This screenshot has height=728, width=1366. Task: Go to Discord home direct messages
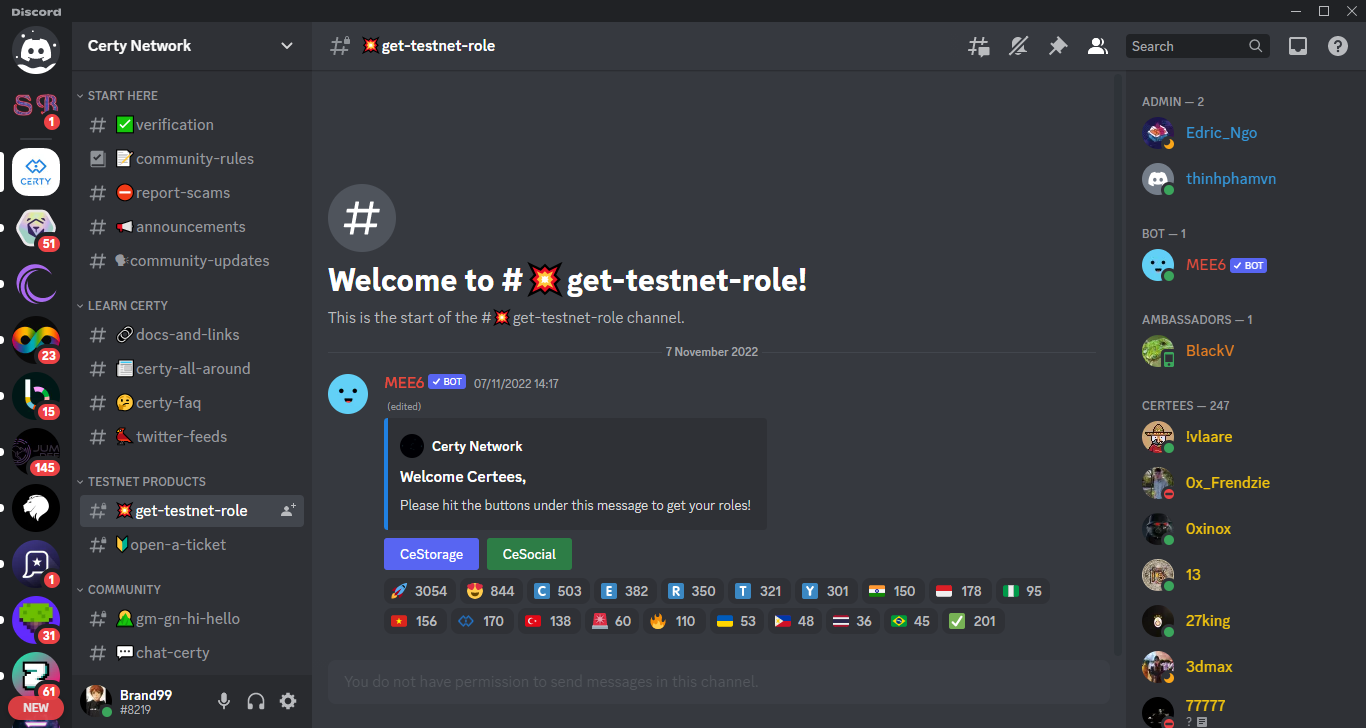click(x=36, y=50)
